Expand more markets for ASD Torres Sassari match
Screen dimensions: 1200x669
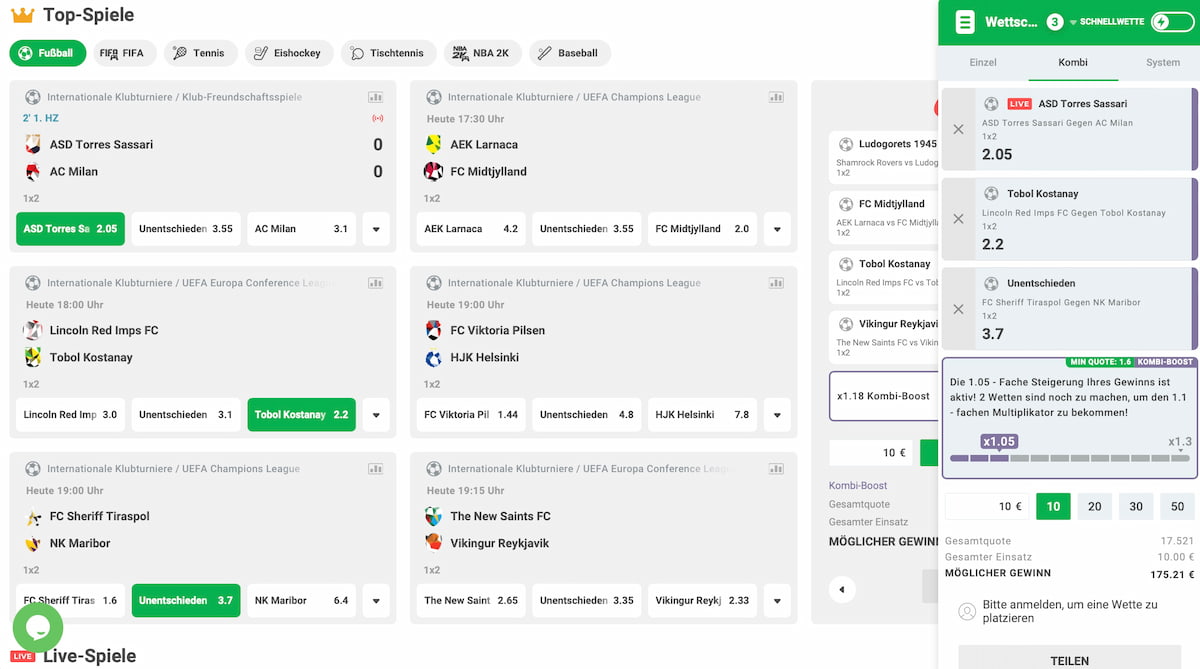coord(376,229)
